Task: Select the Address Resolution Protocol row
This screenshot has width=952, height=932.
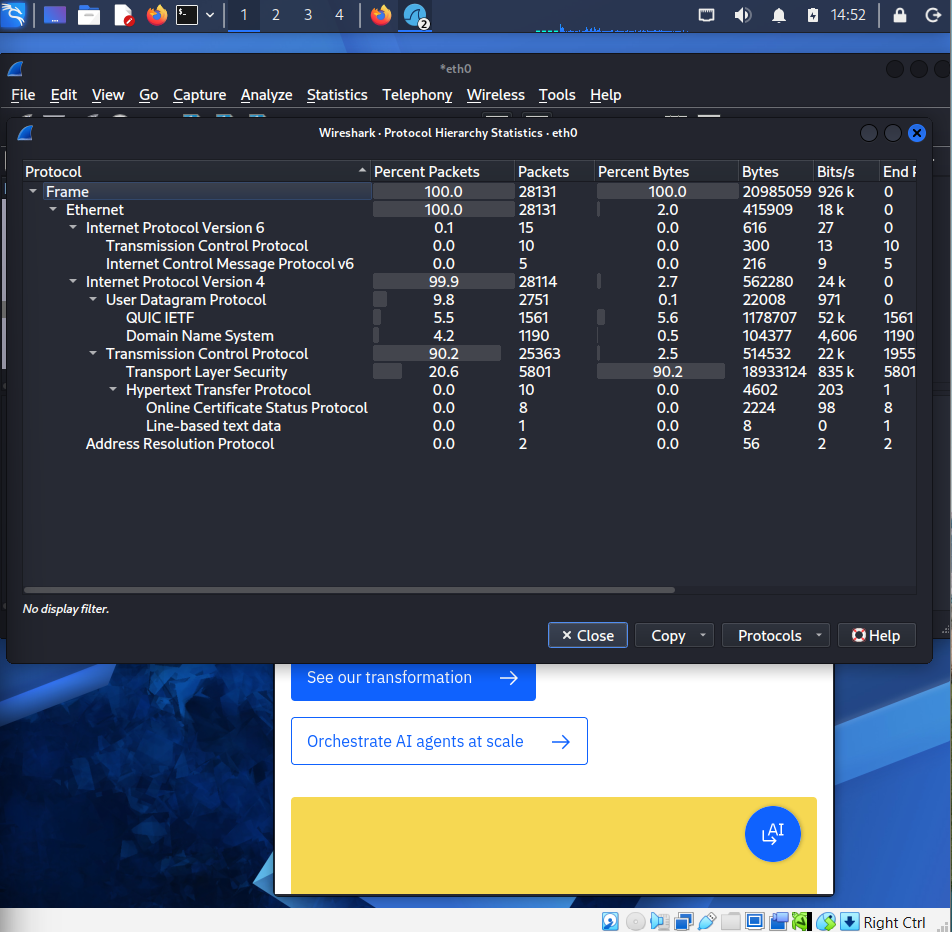Action: click(x=469, y=444)
